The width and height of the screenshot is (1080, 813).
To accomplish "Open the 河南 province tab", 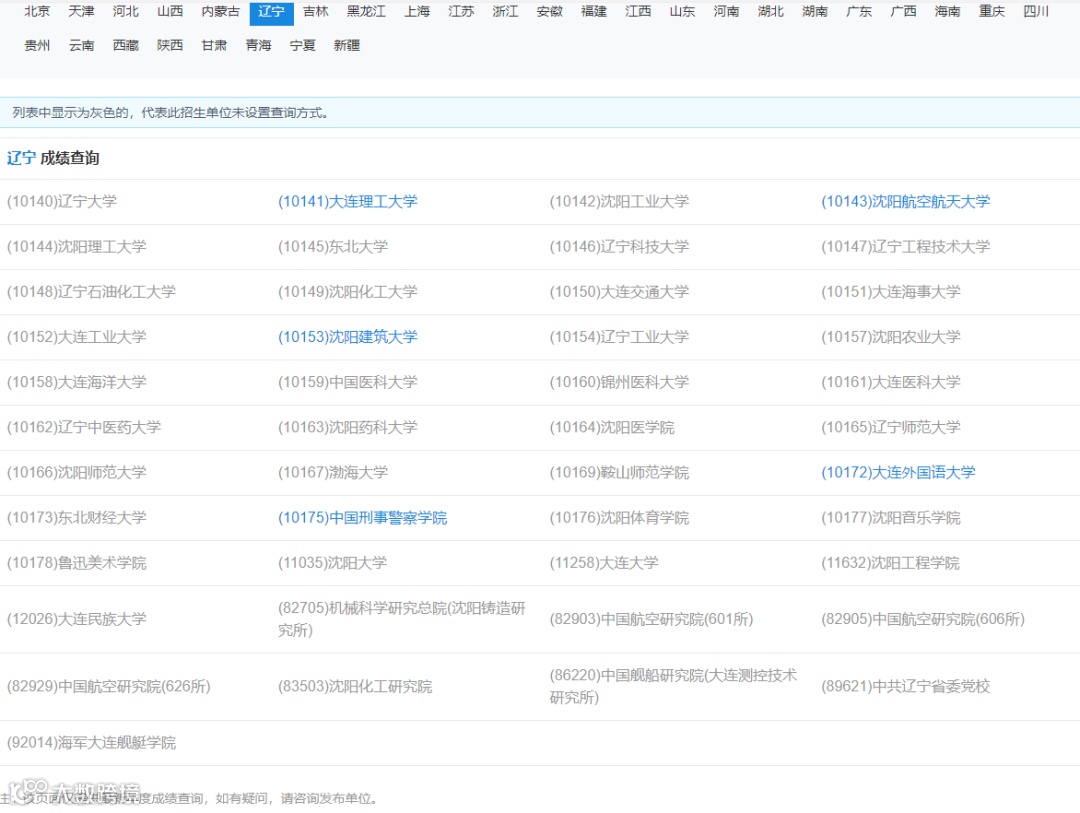I will click(726, 12).
